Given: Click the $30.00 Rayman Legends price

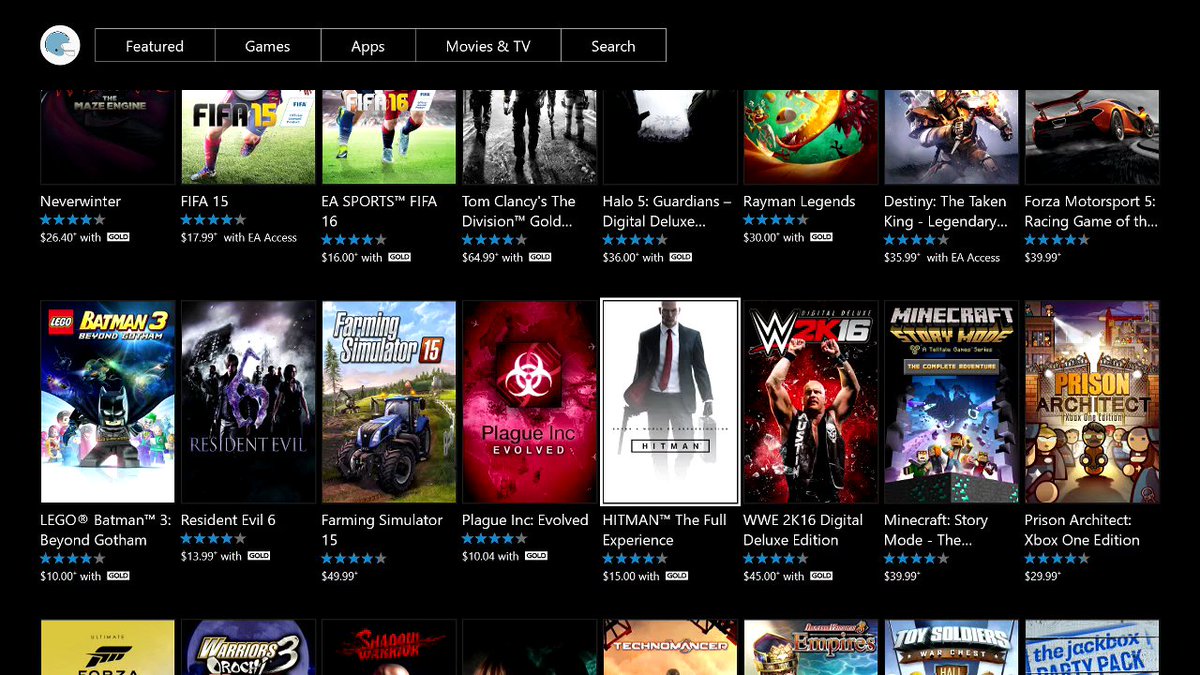Looking at the screenshot, I should pos(761,238).
